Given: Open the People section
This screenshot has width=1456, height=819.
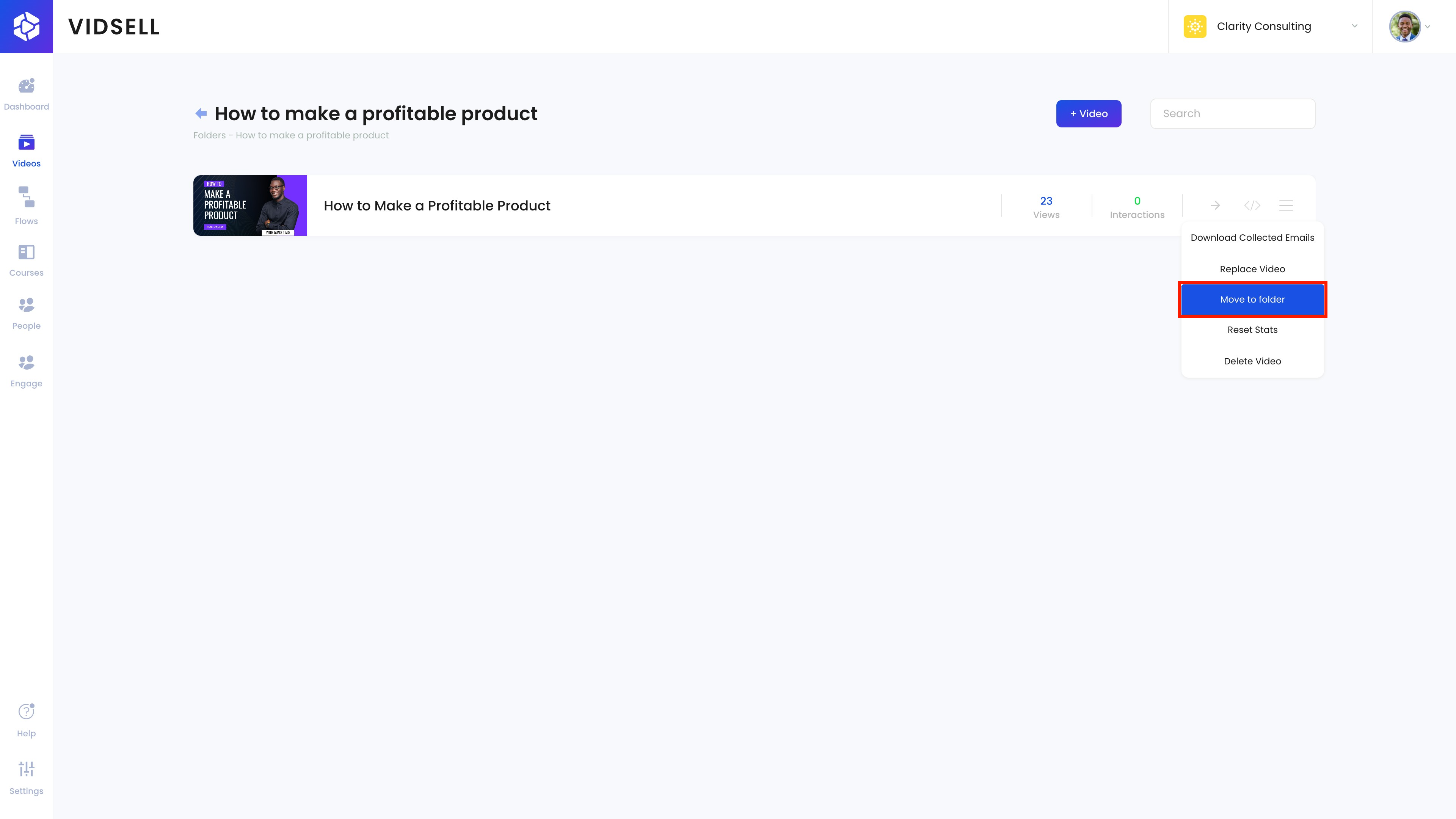Looking at the screenshot, I should pyautogui.click(x=26, y=314).
